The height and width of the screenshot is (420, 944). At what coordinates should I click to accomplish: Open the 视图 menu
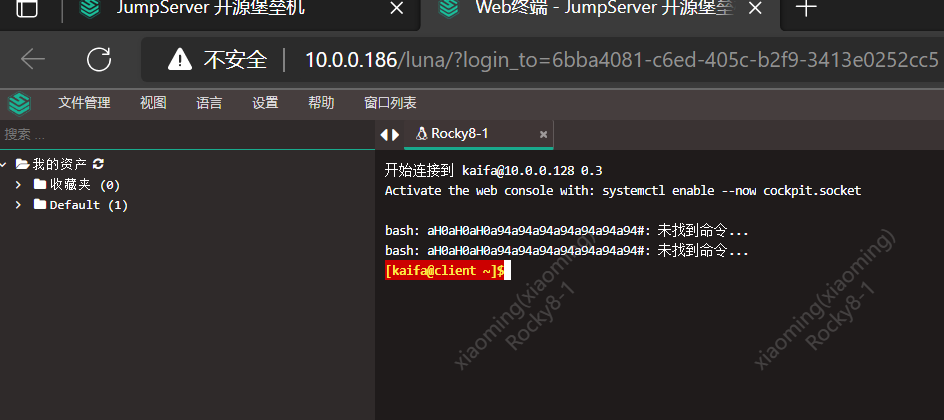tap(153, 103)
